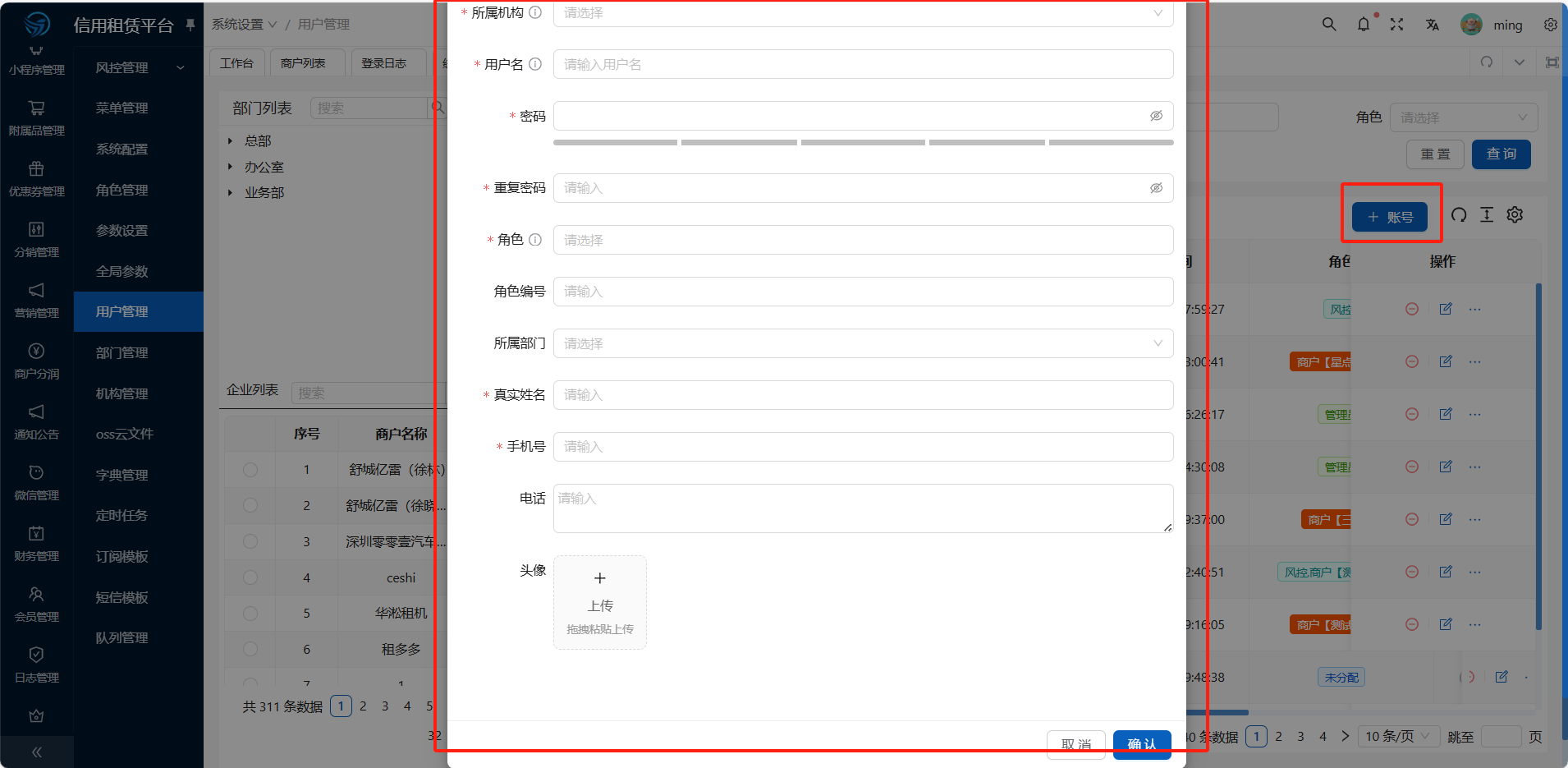Open 优惠券管理 in the sidebar
Image resolution: width=1568 pixels, height=768 pixels.
37,179
